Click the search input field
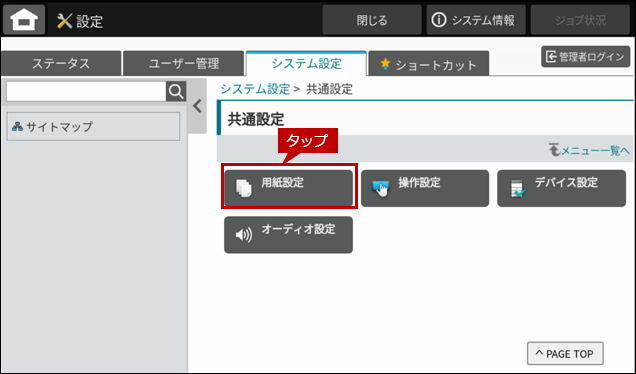636x374 pixels. pos(86,92)
